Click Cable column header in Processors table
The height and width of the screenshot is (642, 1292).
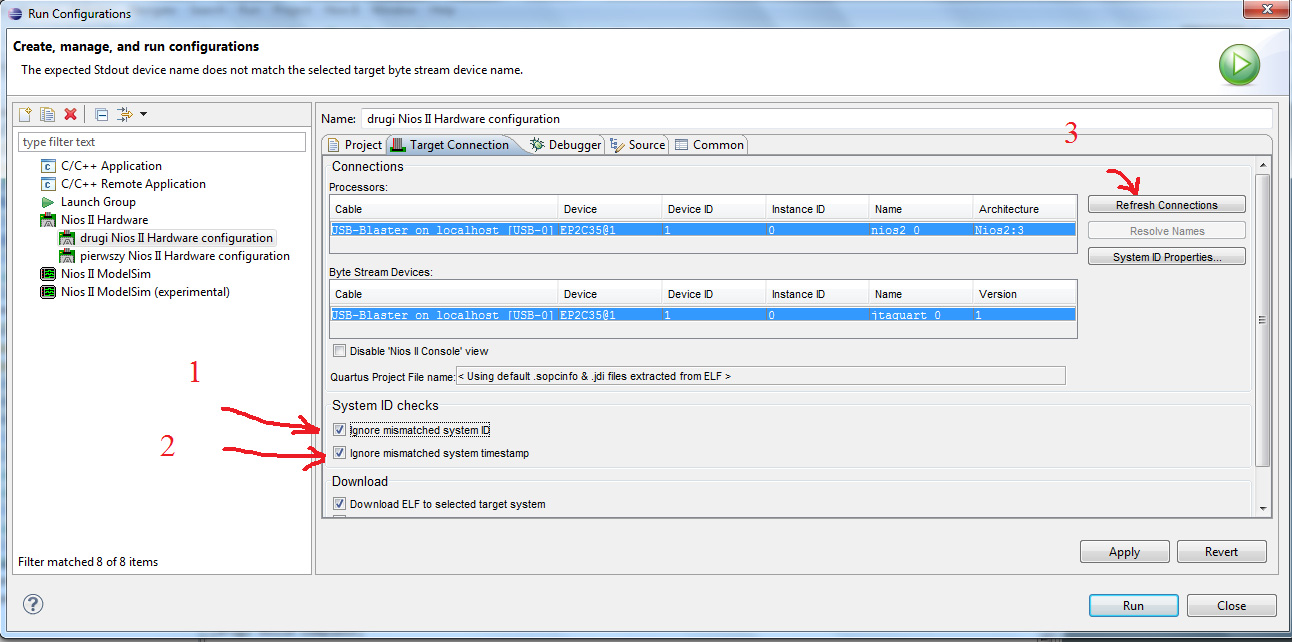444,209
